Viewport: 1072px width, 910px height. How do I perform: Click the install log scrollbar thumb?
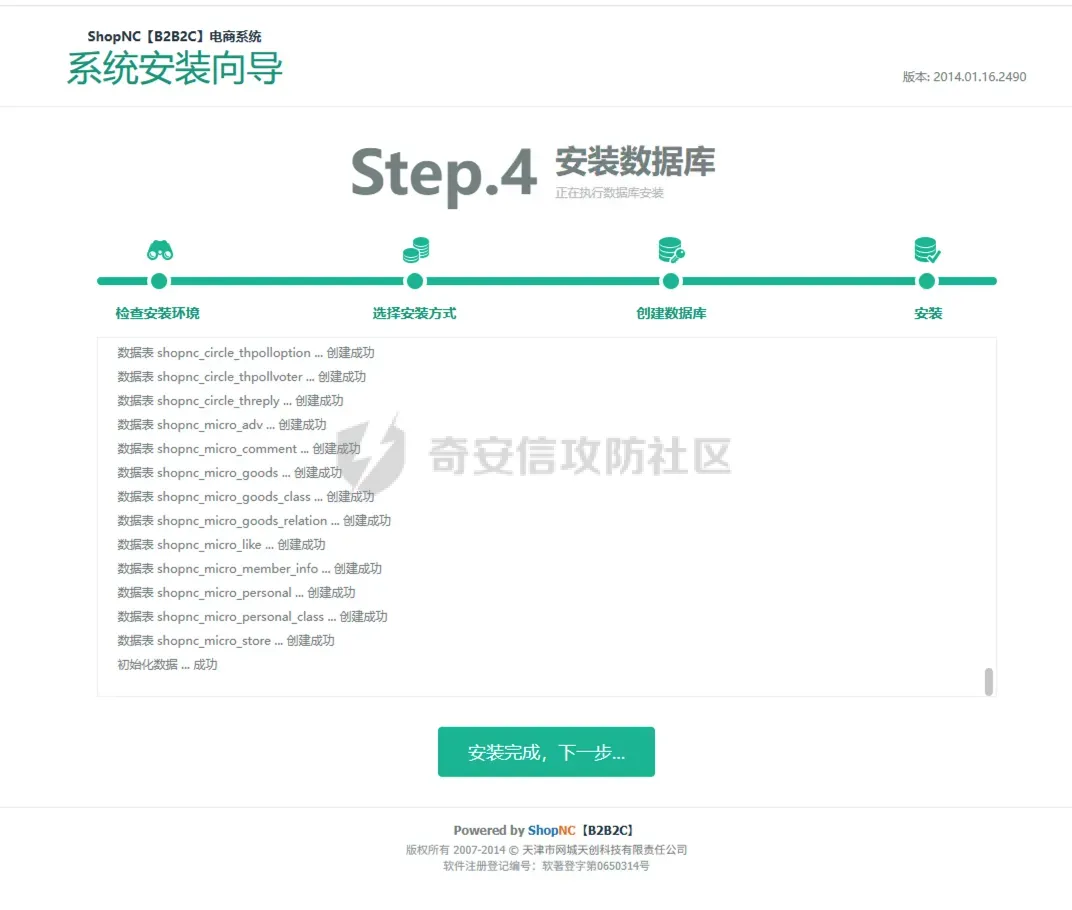pyautogui.click(x=989, y=682)
